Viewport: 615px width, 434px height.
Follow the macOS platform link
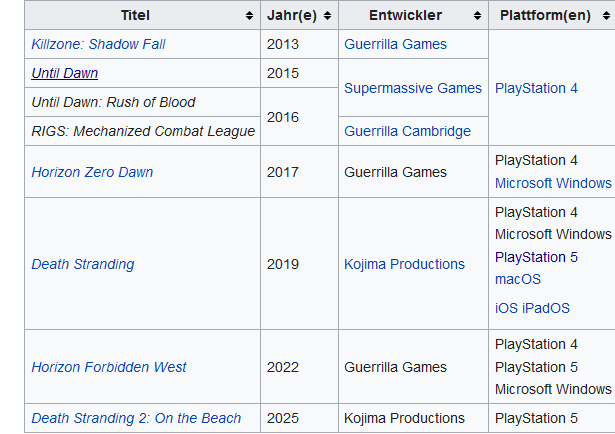518,279
